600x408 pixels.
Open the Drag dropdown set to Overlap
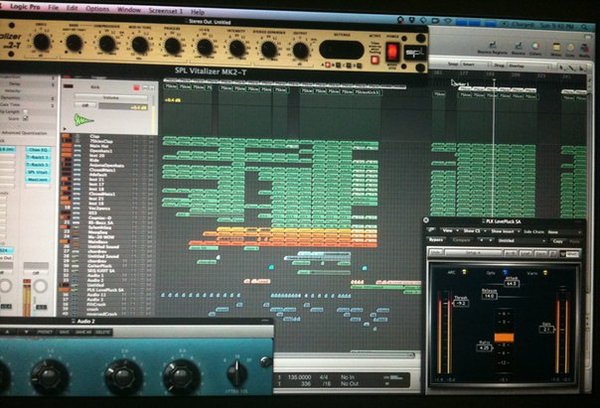tap(528, 66)
